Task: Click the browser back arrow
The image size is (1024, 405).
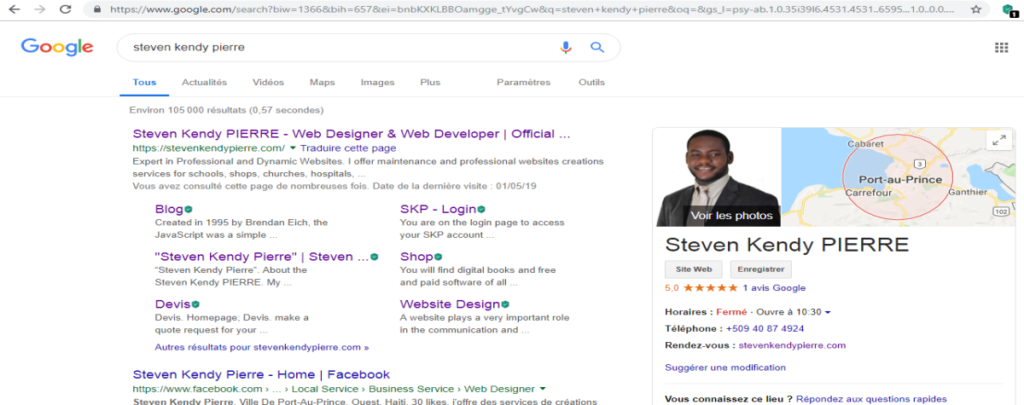Action: click(13, 9)
